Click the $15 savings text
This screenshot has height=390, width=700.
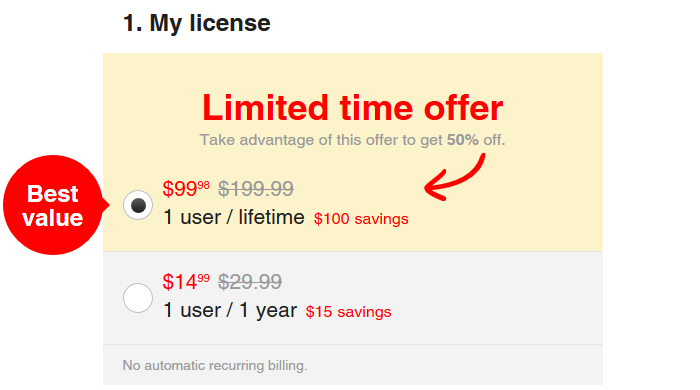348,312
